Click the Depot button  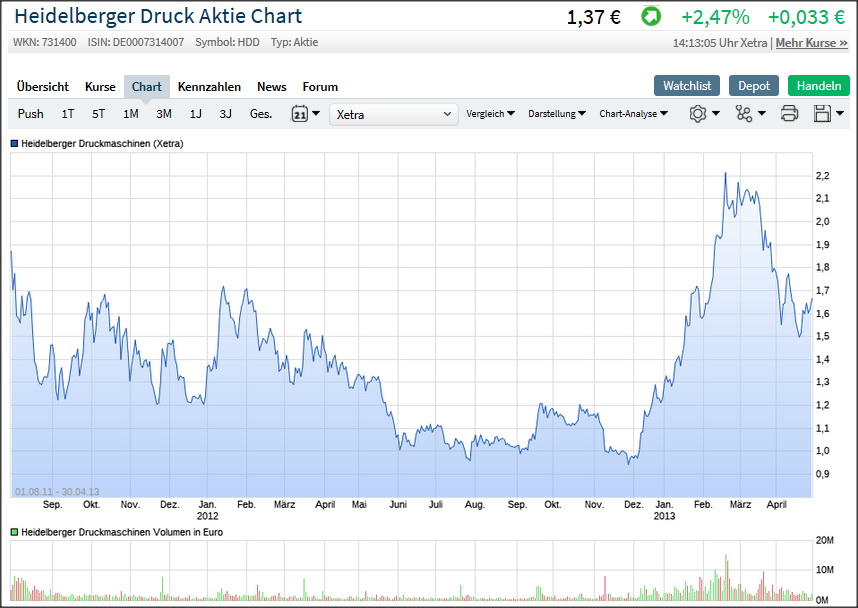tap(754, 85)
